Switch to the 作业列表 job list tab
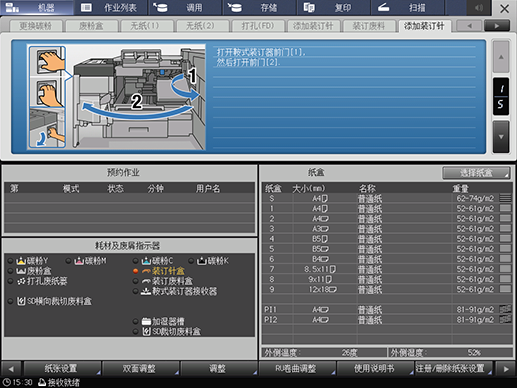This screenshot has width=517, height=388. pyautogui.click(x=111, y=7)
